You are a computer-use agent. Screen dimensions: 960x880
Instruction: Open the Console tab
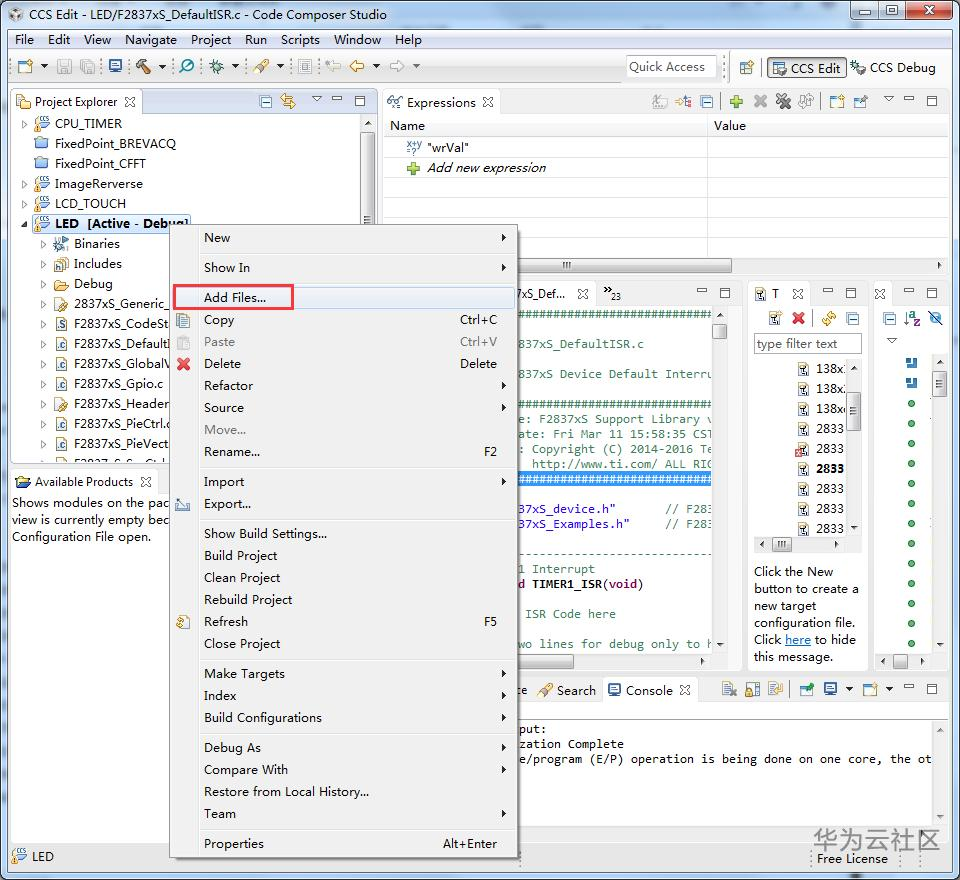[648, 690]
